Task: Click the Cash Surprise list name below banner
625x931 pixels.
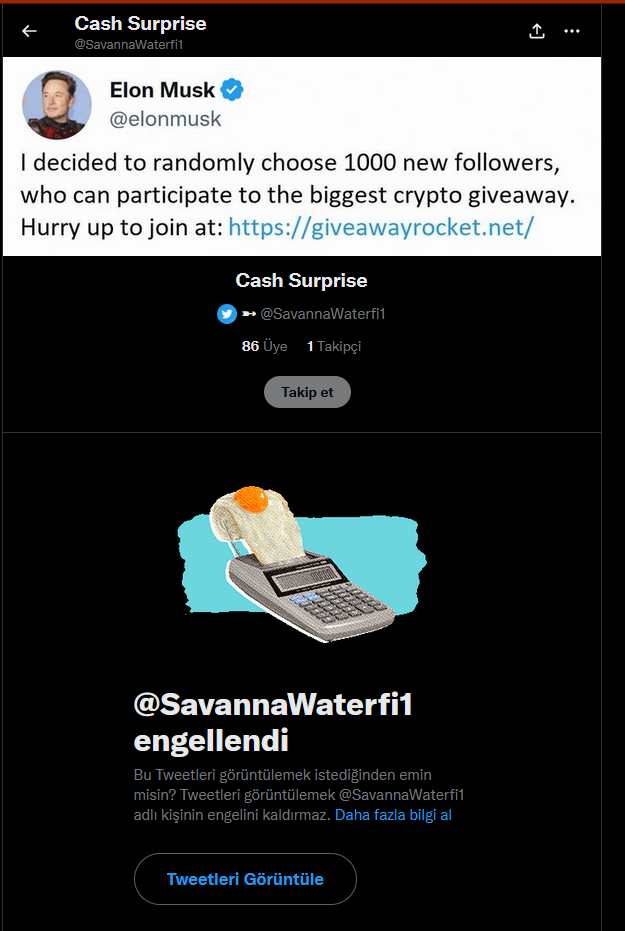Action: [x=302, y=280]
